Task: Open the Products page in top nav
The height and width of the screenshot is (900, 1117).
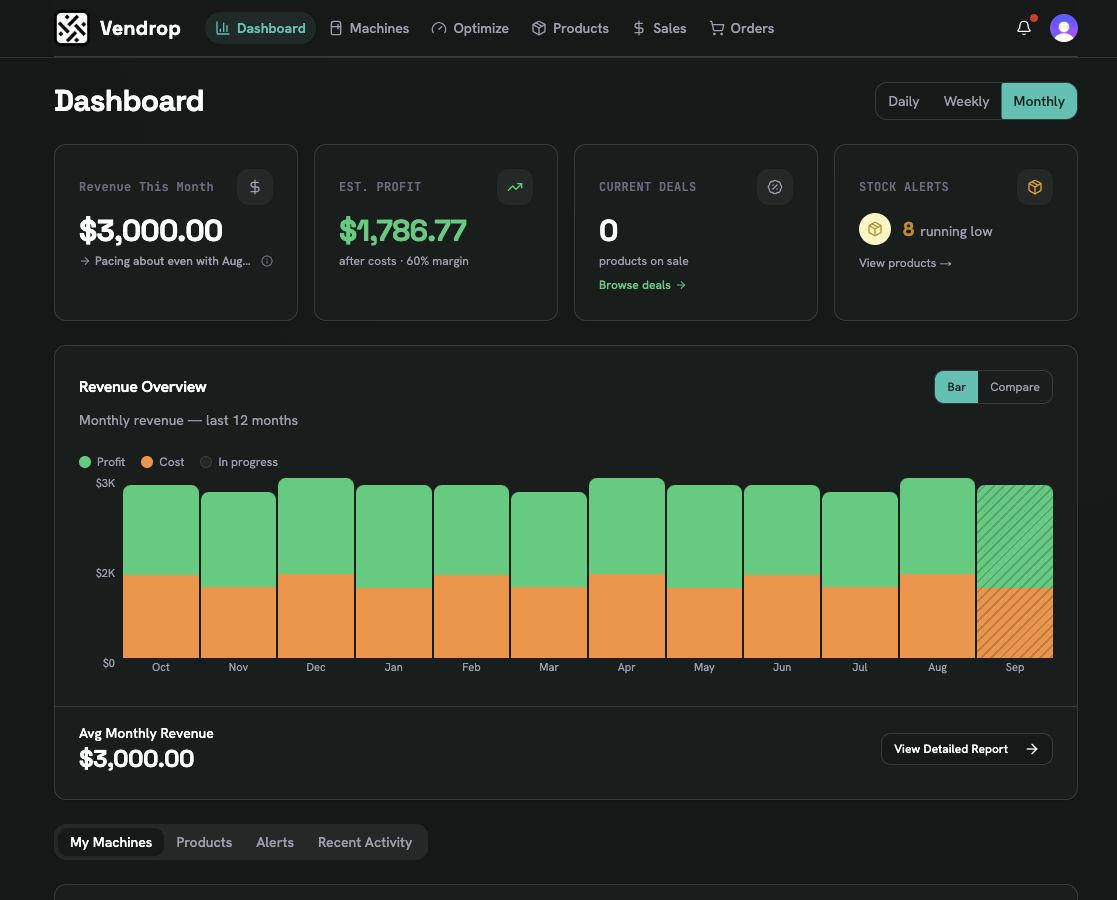Action: click(570, 28)
